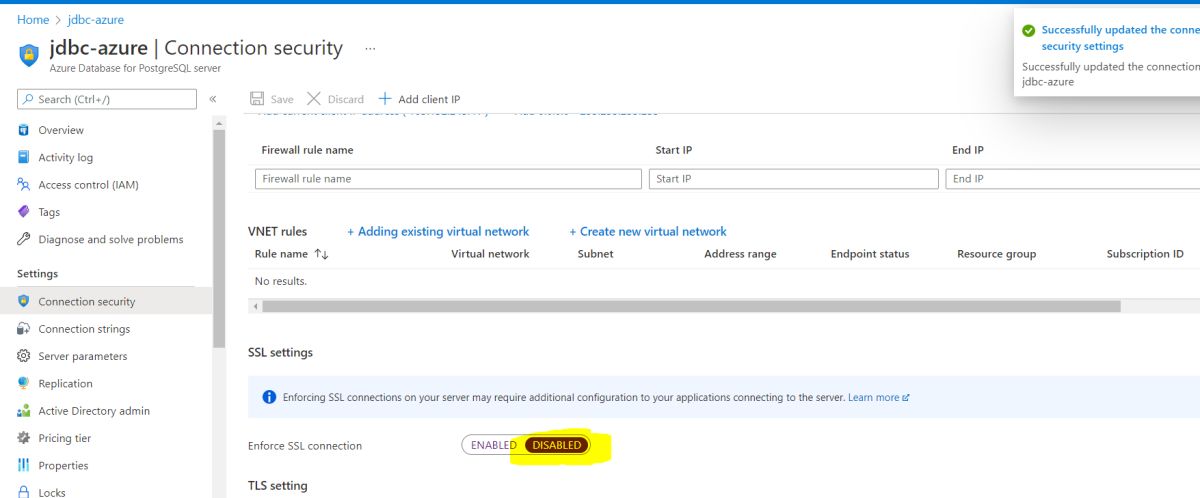The image size is (1200, 498).
Task: Click the Address range column header
Action: 740,254
